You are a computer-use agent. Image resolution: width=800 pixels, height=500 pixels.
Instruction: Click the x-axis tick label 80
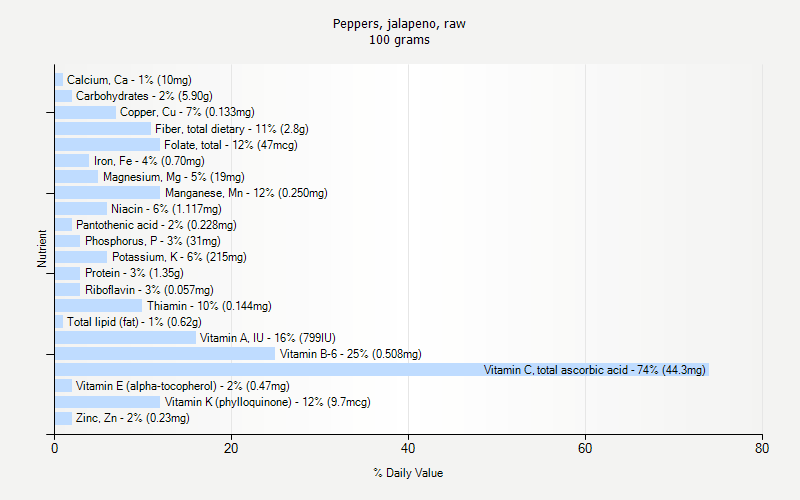pos(762,448)
